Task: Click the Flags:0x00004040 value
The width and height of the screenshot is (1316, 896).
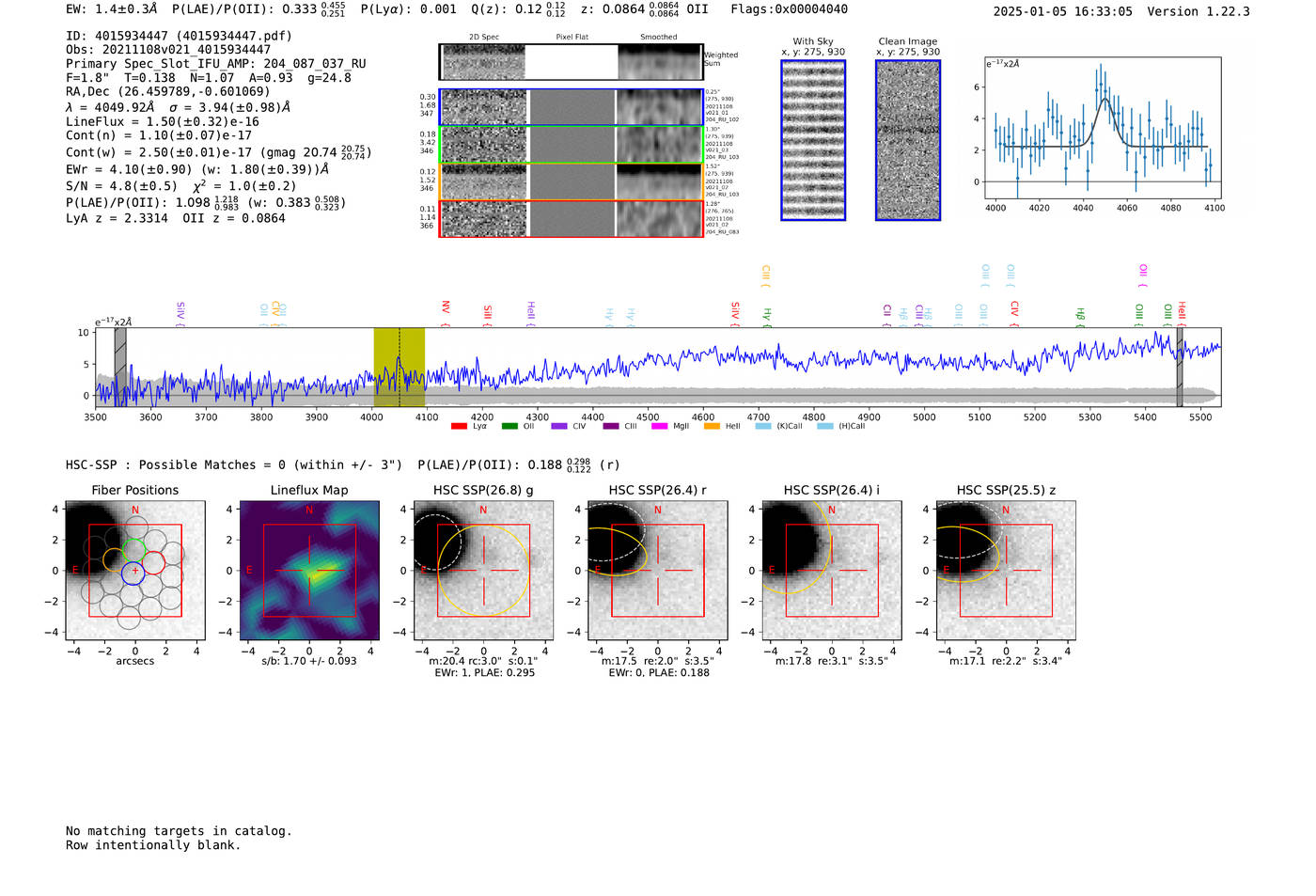Action: pyautogui.click(x=789, y=9)
